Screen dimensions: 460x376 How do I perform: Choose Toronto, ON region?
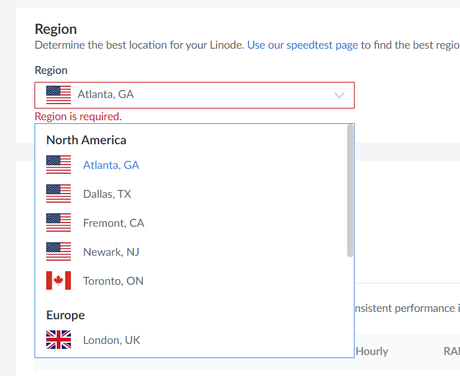pos(113,281)
